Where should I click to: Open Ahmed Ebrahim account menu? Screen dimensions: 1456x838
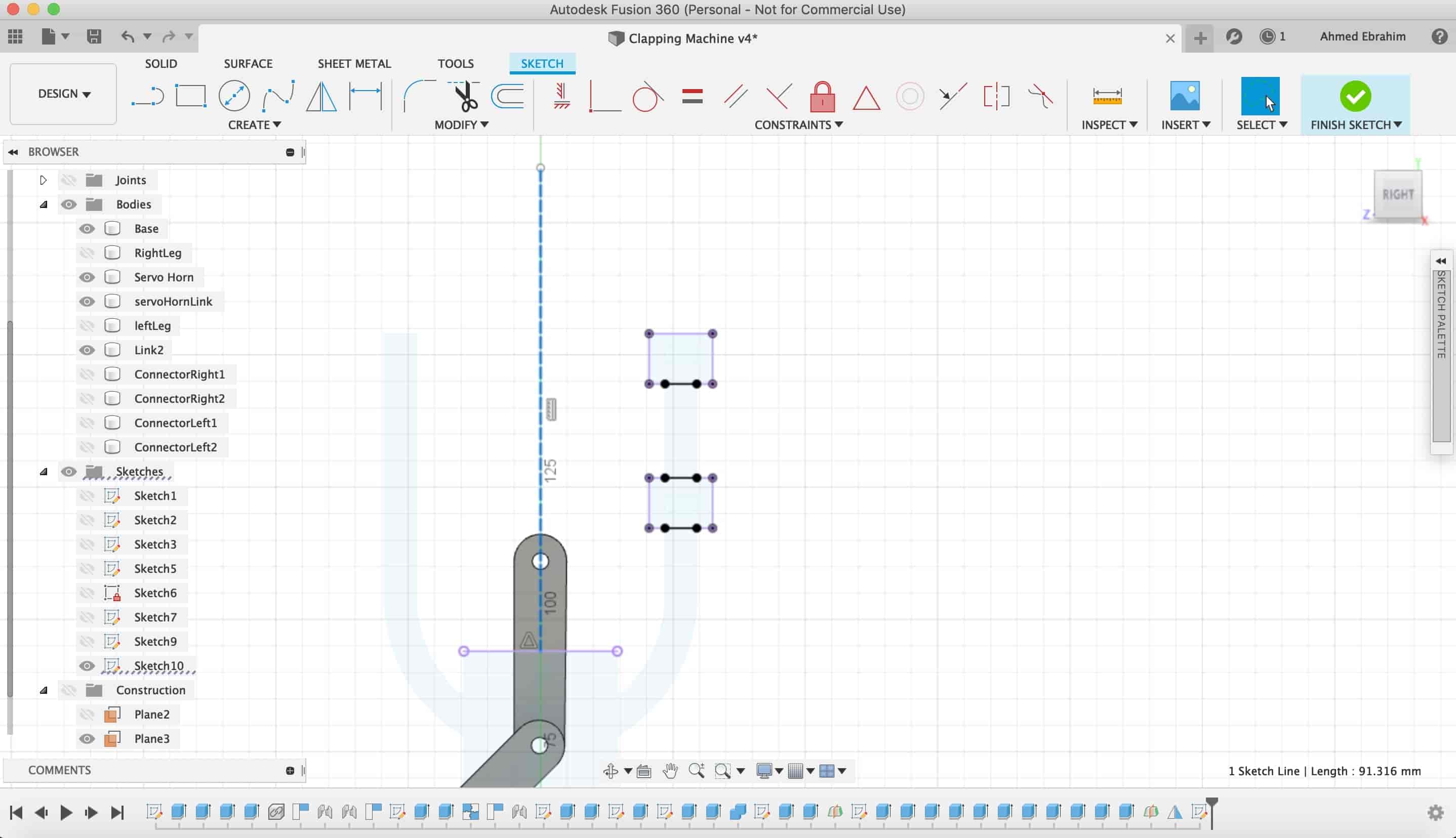click(1362, 36)
